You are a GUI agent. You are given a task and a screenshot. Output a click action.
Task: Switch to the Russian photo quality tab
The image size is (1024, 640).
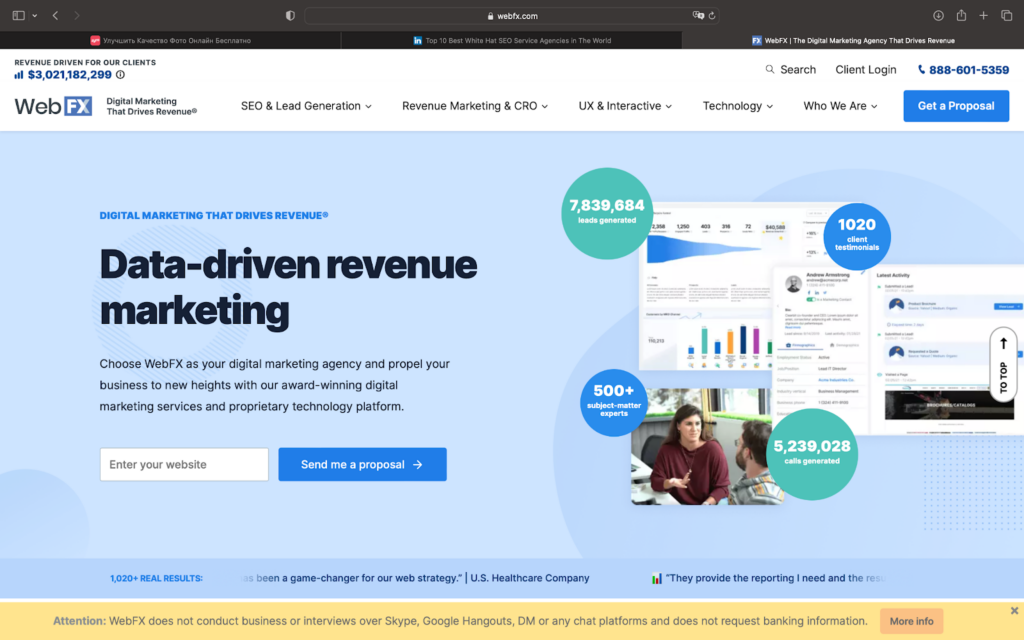(170, 40)
